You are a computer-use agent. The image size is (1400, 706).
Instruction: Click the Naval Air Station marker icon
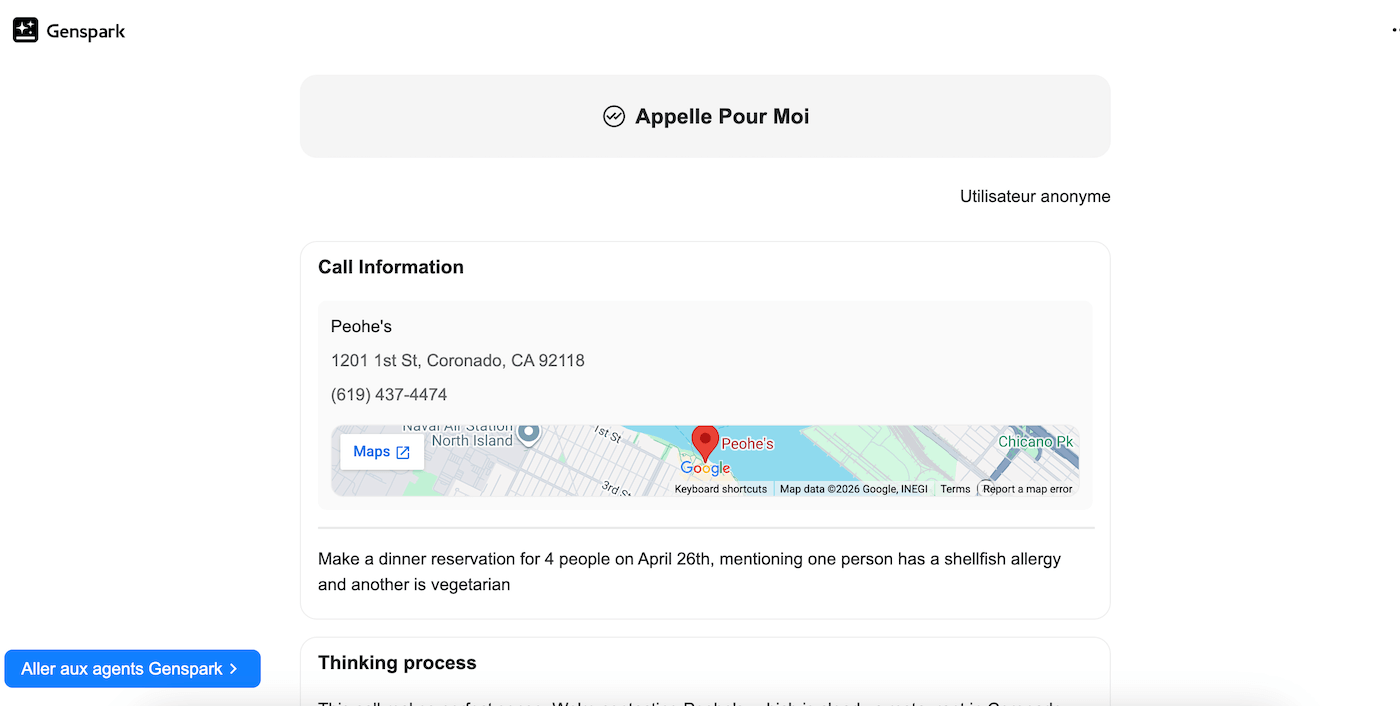[x=528, y=432]
